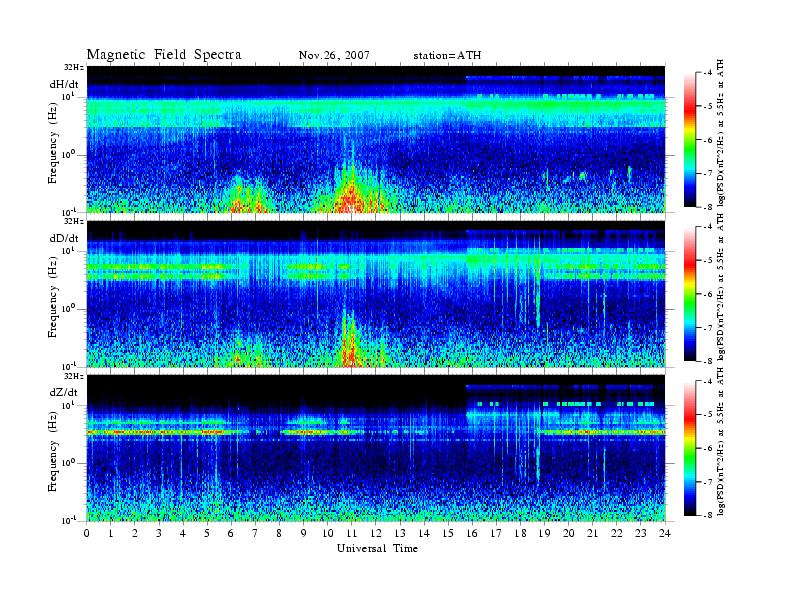
Task: Click the log(PSD) label beside the dZ/dt color bar
Action: click(721, 442)
